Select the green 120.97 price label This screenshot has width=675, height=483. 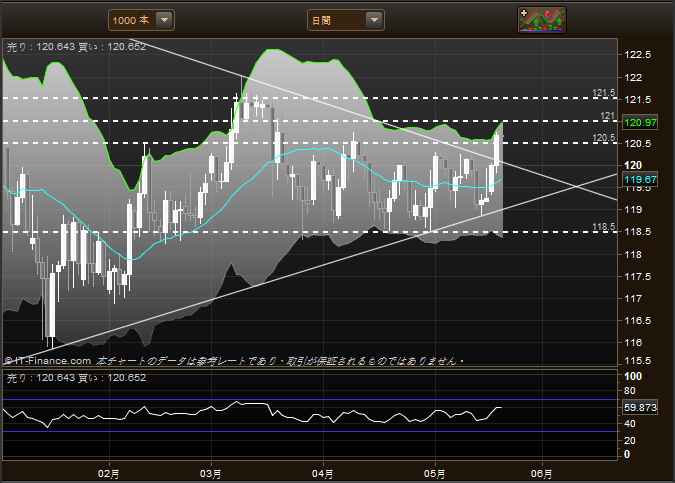coord(641,123)
